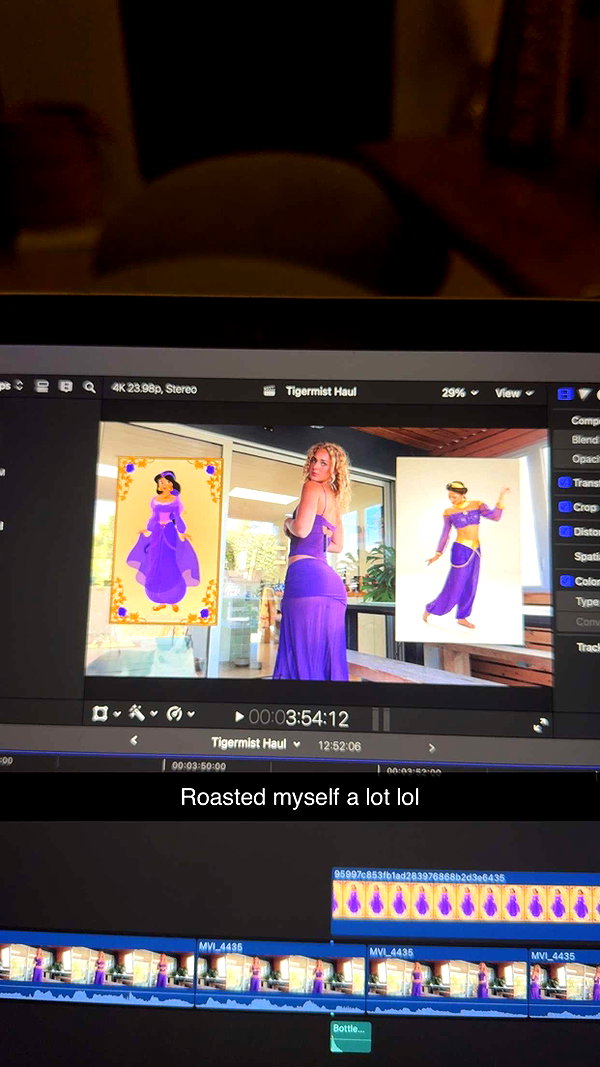Image resolution: width=600 pixels, height=1067 pixels.
Task: Click the Opacity row in inspector
Action: click(x=577, y=459)
